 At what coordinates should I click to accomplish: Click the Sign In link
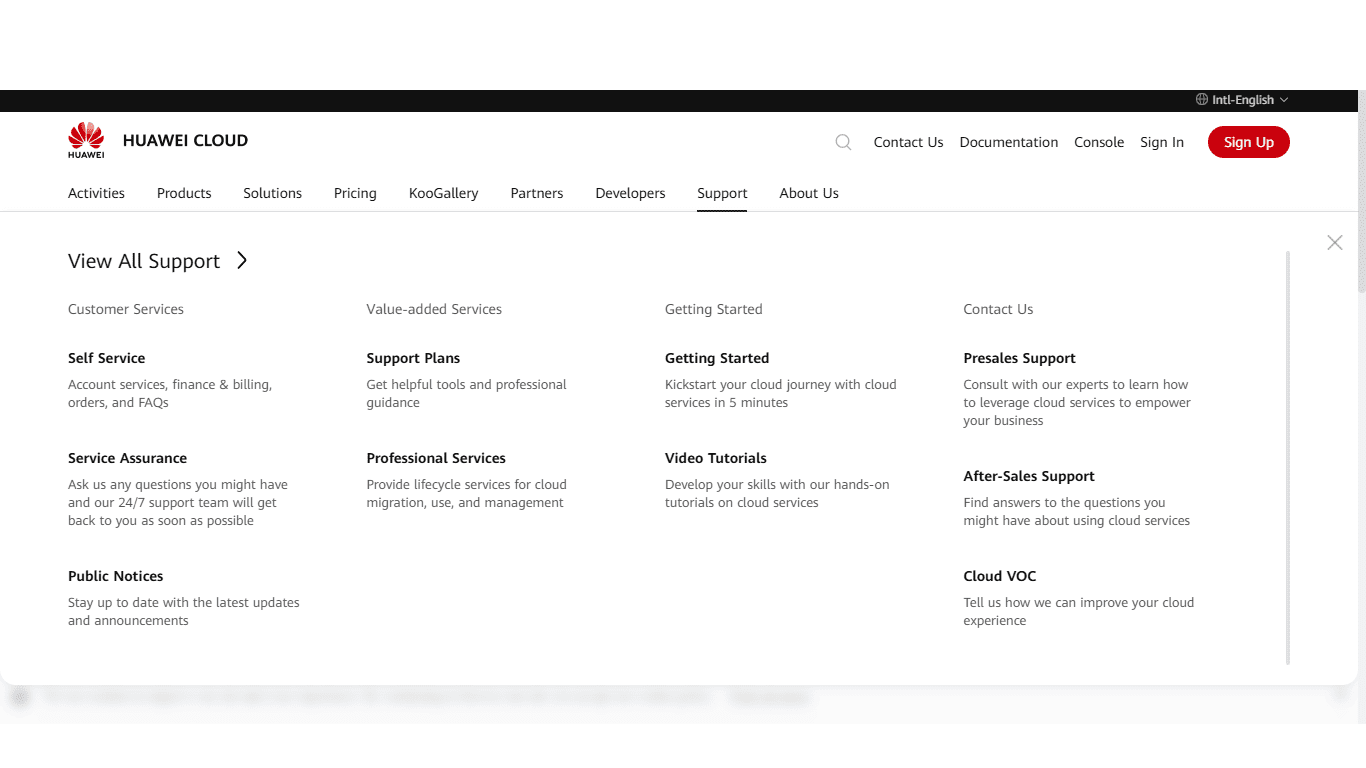[x=1162, y=142]
